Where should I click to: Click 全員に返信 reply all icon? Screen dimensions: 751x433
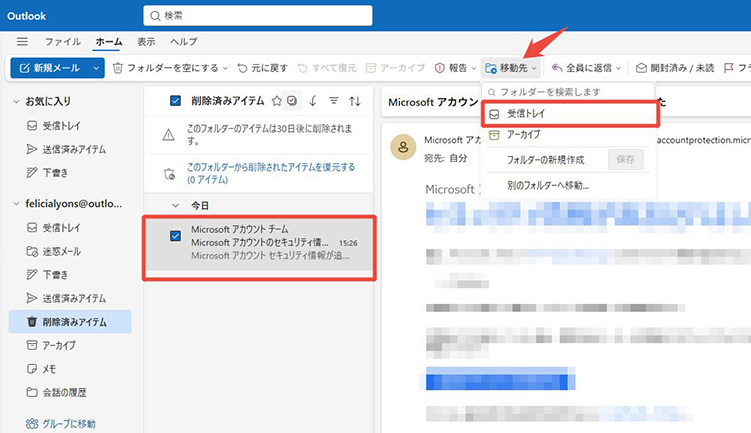tap(557, 68)
